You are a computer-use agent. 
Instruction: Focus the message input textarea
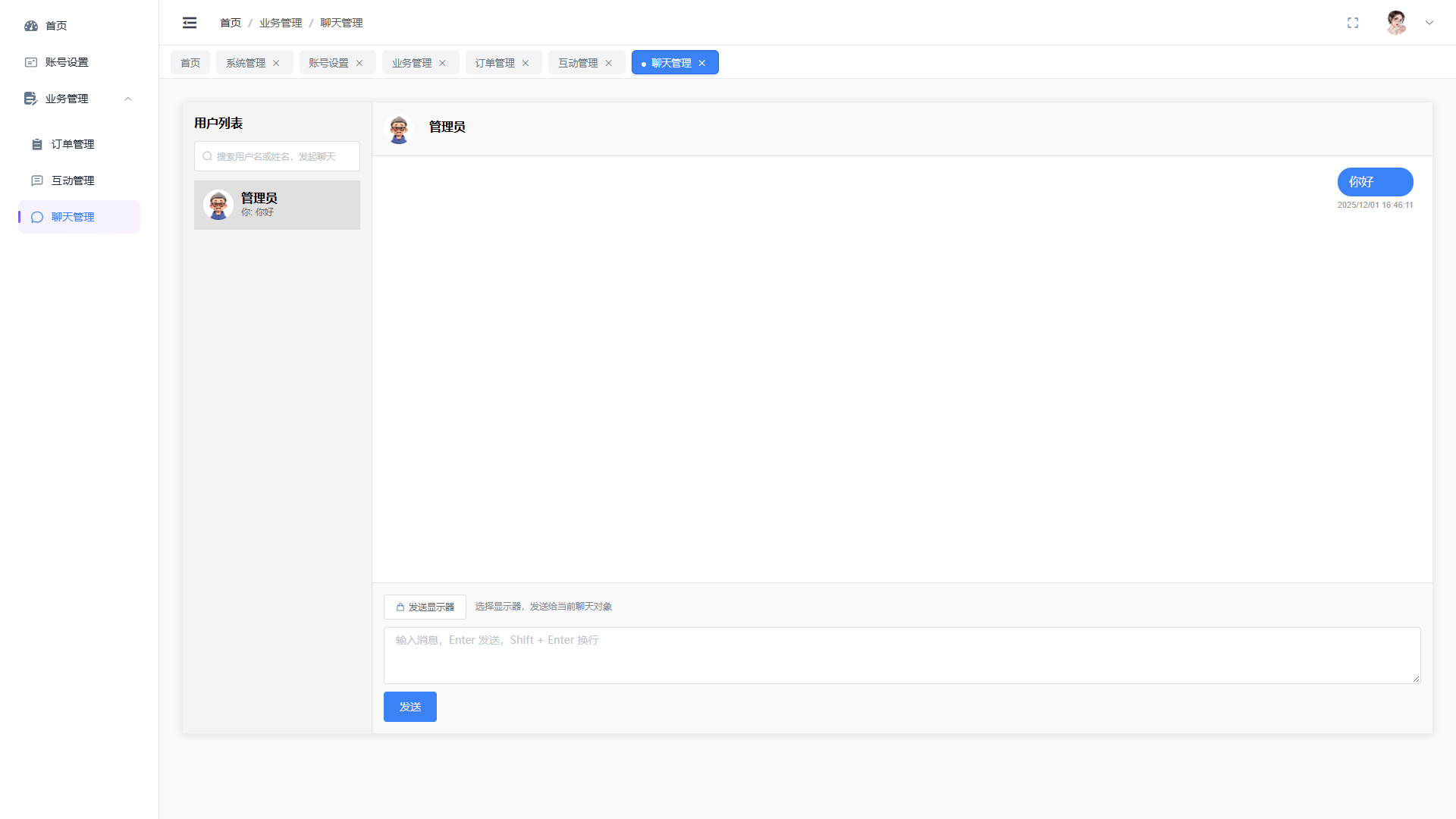pos(902,655)
